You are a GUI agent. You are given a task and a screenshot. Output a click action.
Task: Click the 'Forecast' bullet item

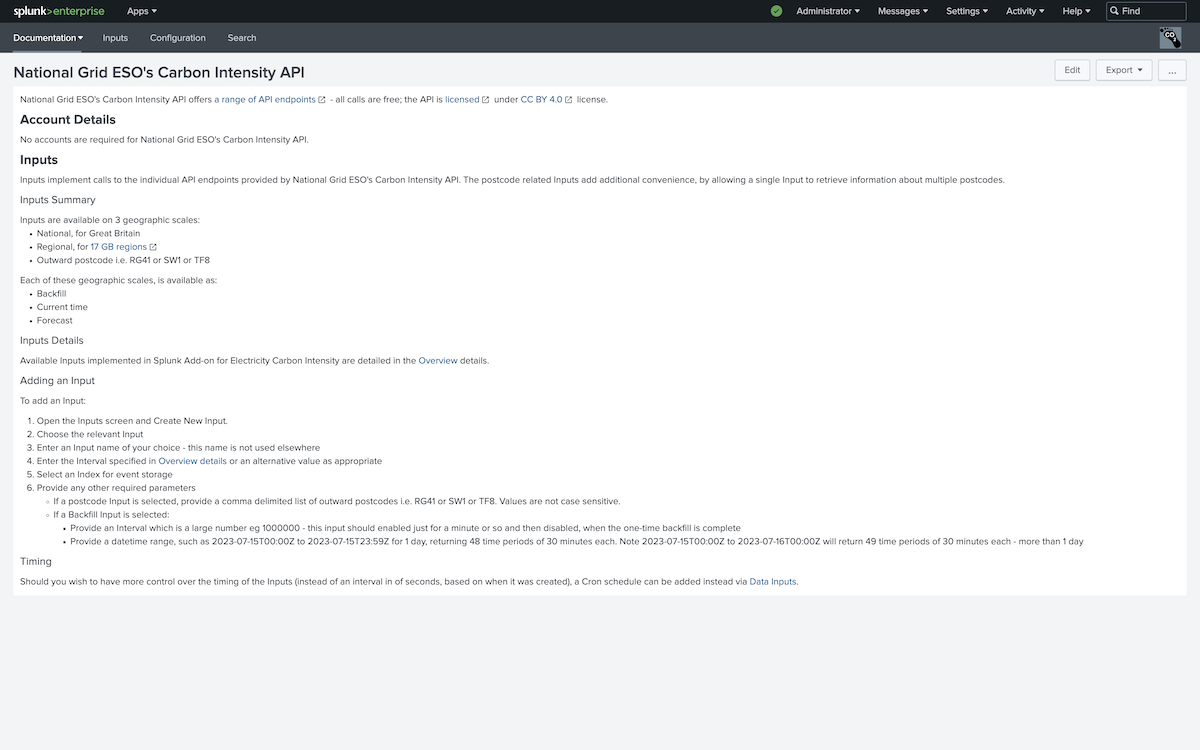tap(55, 321)
